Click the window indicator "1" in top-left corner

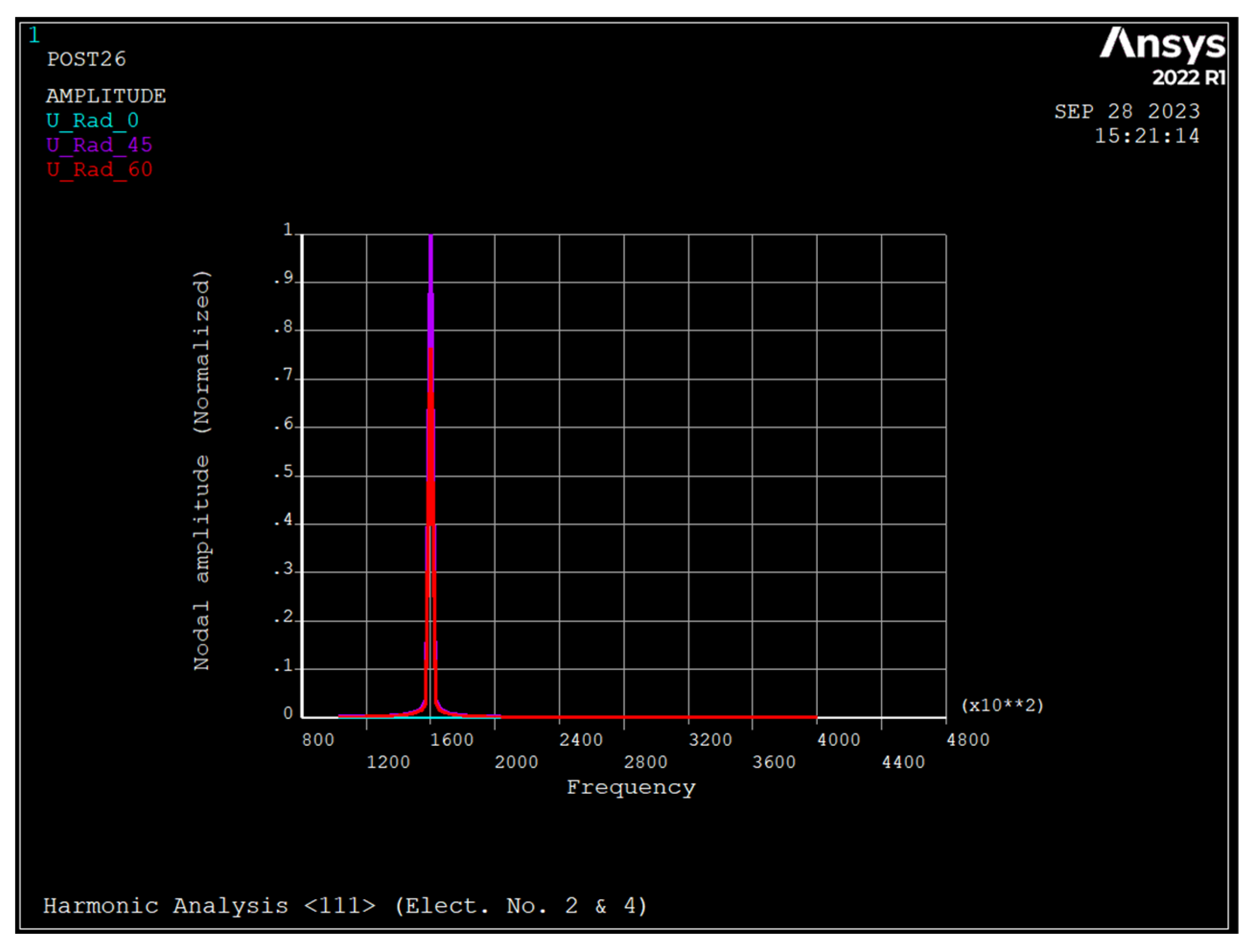(35, 35)
